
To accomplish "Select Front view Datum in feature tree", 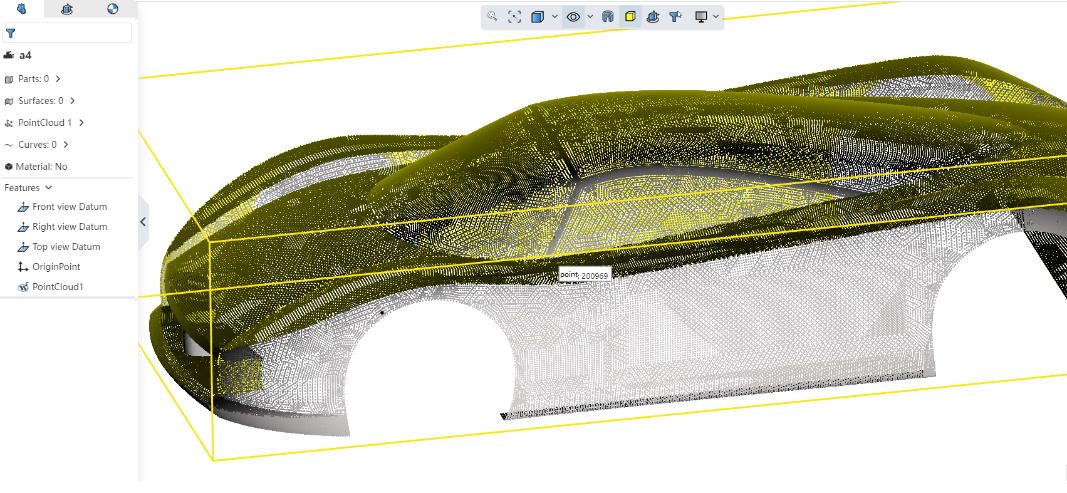I will coord(69,207).
